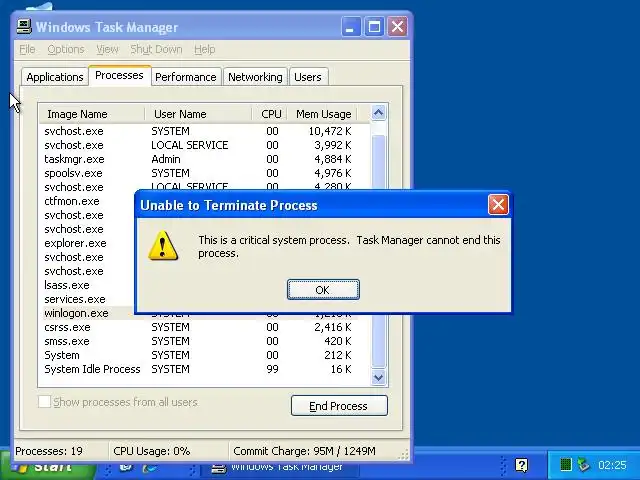Viewport: 640px width, 480px height.
Task: Switch to the Performance tab
Action: pos(186,77)
